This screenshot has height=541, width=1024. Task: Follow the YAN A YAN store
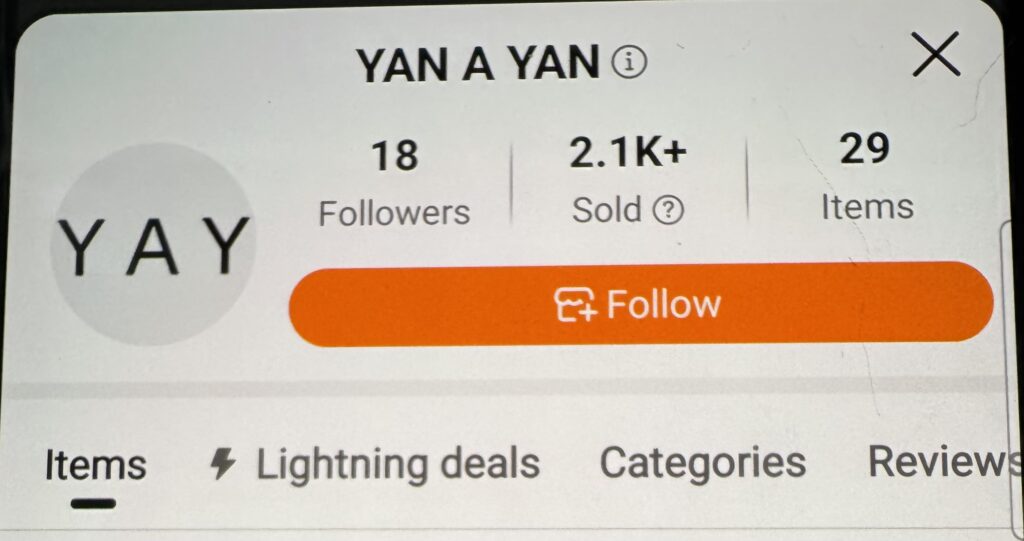(x=641, y=304)
